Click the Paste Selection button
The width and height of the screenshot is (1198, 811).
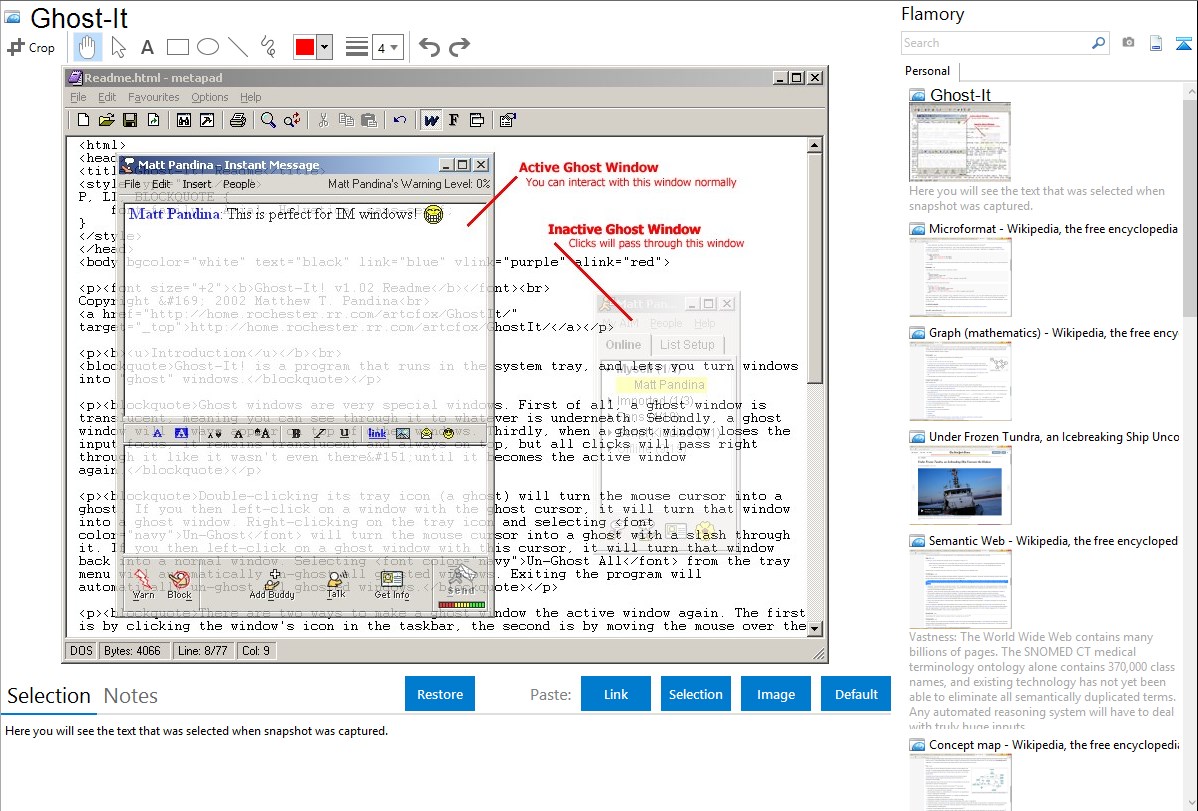tap(695, 694)
